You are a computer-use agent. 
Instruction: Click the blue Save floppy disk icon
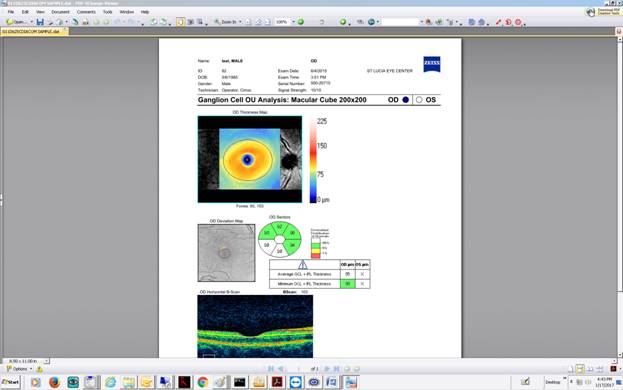point(40,22)
